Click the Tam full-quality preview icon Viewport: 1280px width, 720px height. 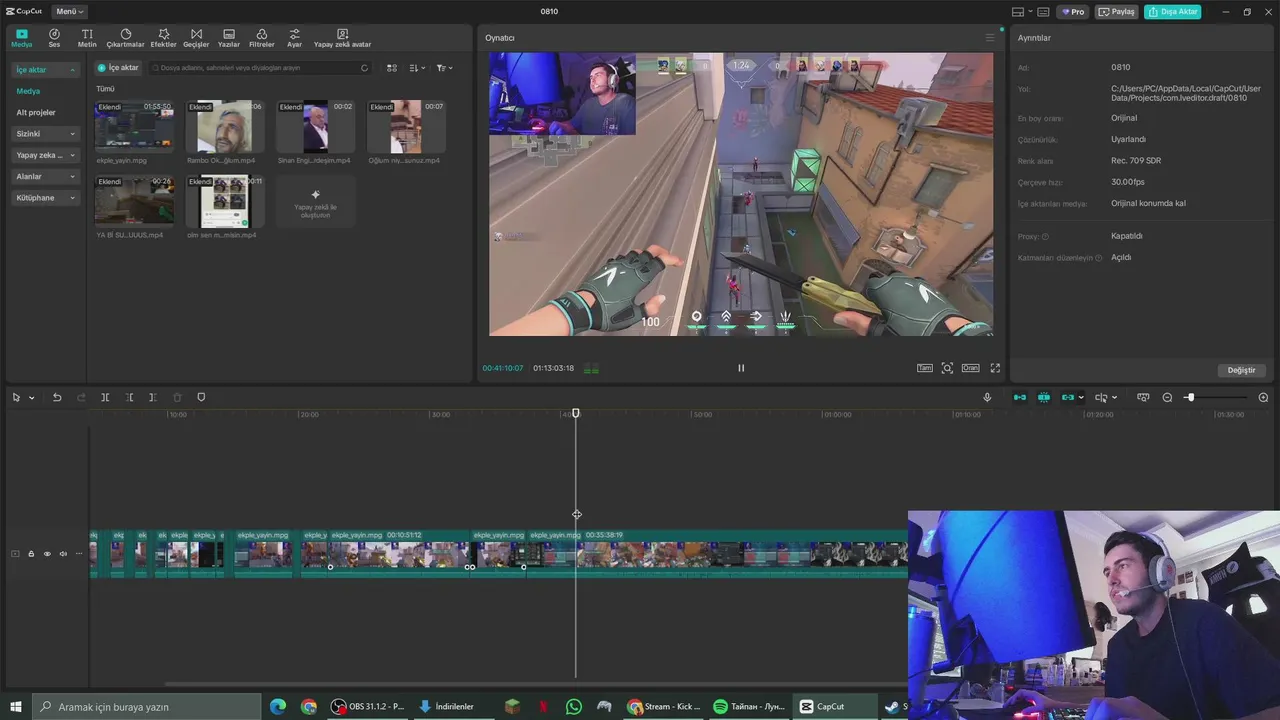pos(925,368)
